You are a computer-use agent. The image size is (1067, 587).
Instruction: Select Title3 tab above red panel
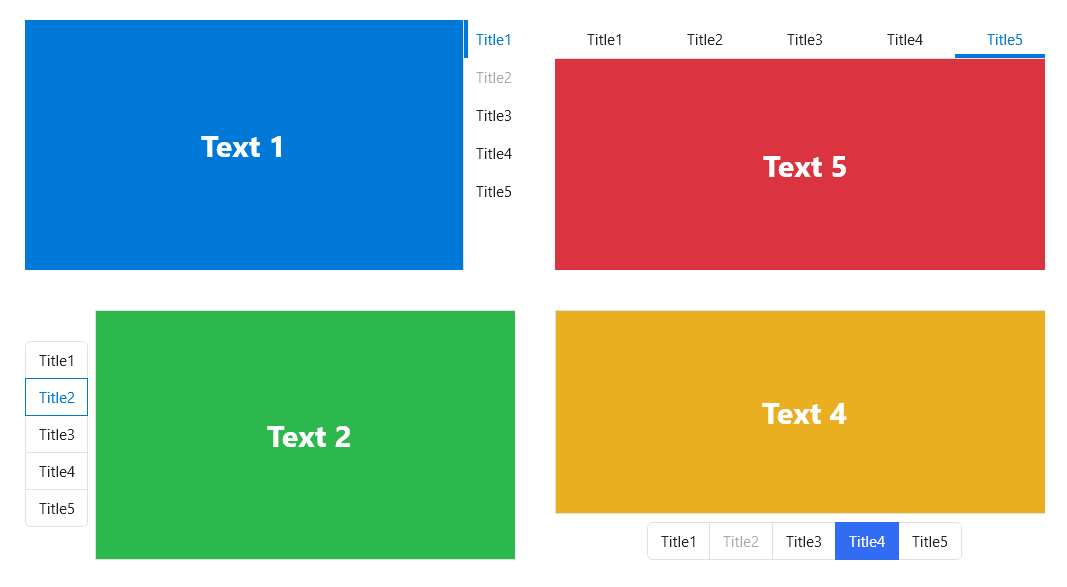(804, 39)
